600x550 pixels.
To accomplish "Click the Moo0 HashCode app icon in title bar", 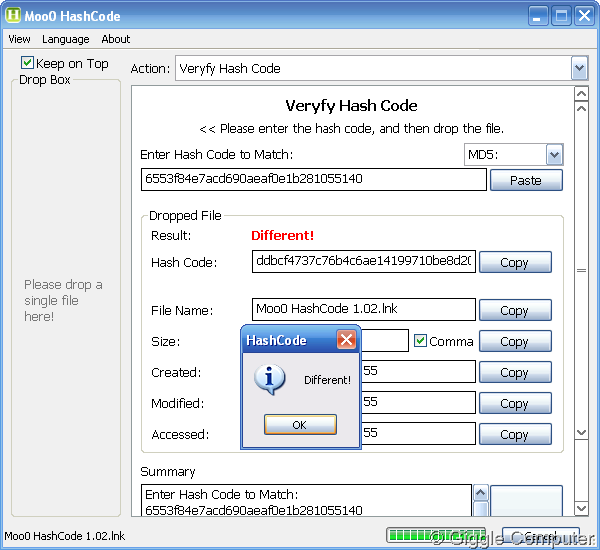I will point(13,15).
